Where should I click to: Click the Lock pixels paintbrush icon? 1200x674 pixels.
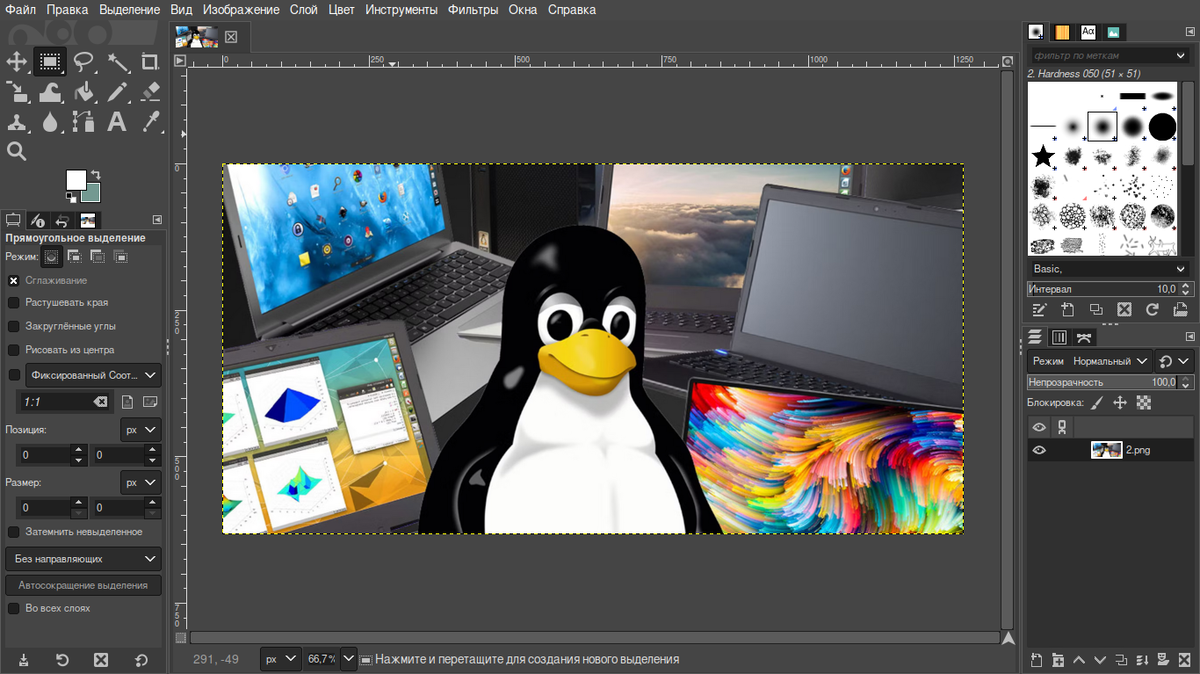point(1096,403)
